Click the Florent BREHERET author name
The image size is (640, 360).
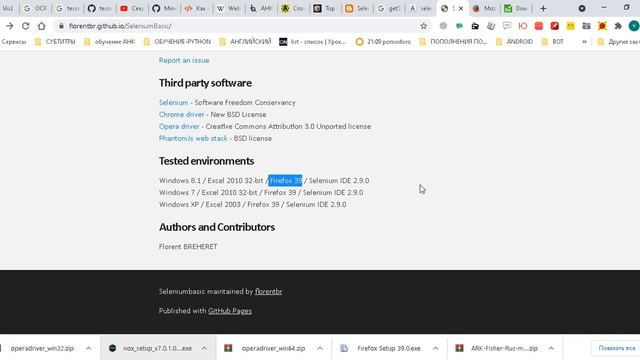[188, 247]
